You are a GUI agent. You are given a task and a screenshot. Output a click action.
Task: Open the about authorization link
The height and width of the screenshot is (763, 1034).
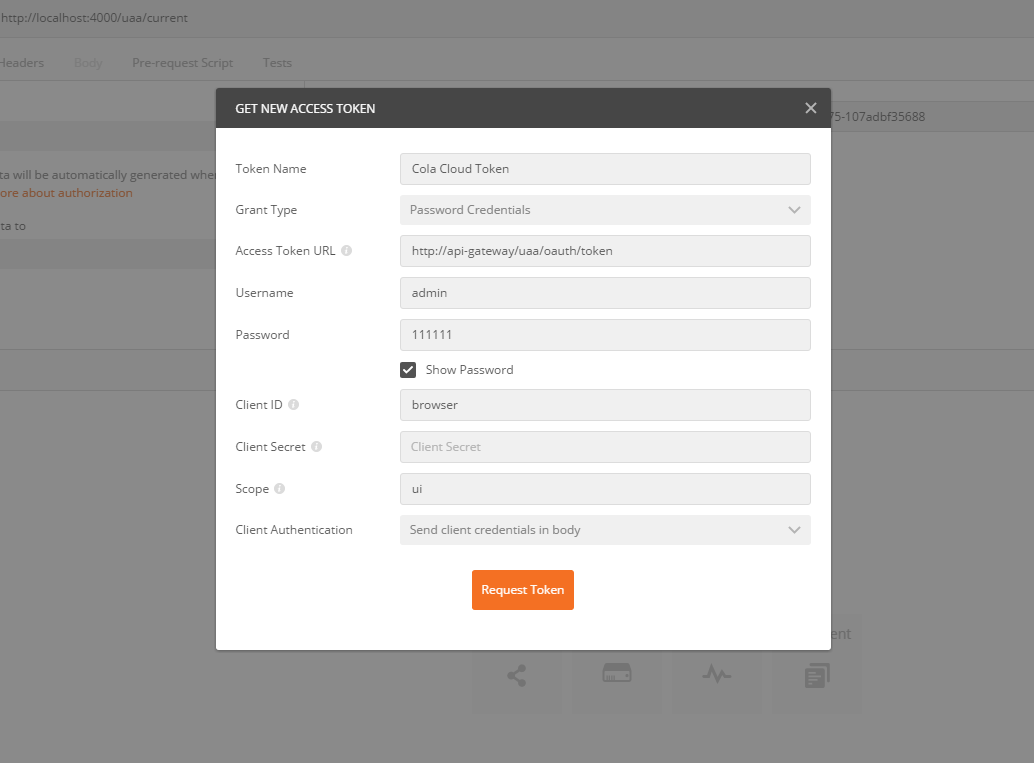pyautogui.click(x=66, y=193)
